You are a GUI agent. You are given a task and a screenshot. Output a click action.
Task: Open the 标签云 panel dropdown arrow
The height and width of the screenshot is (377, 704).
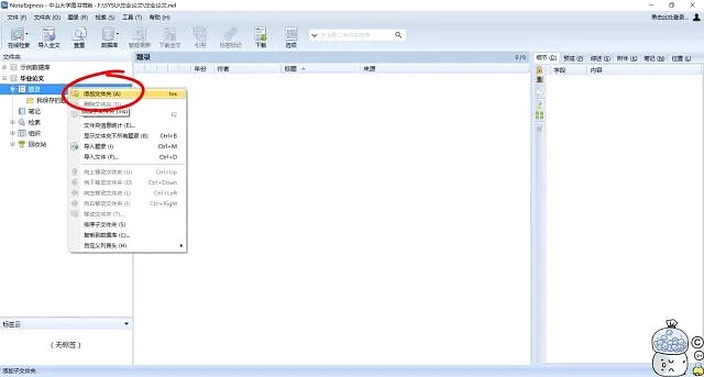coord(126,324)
